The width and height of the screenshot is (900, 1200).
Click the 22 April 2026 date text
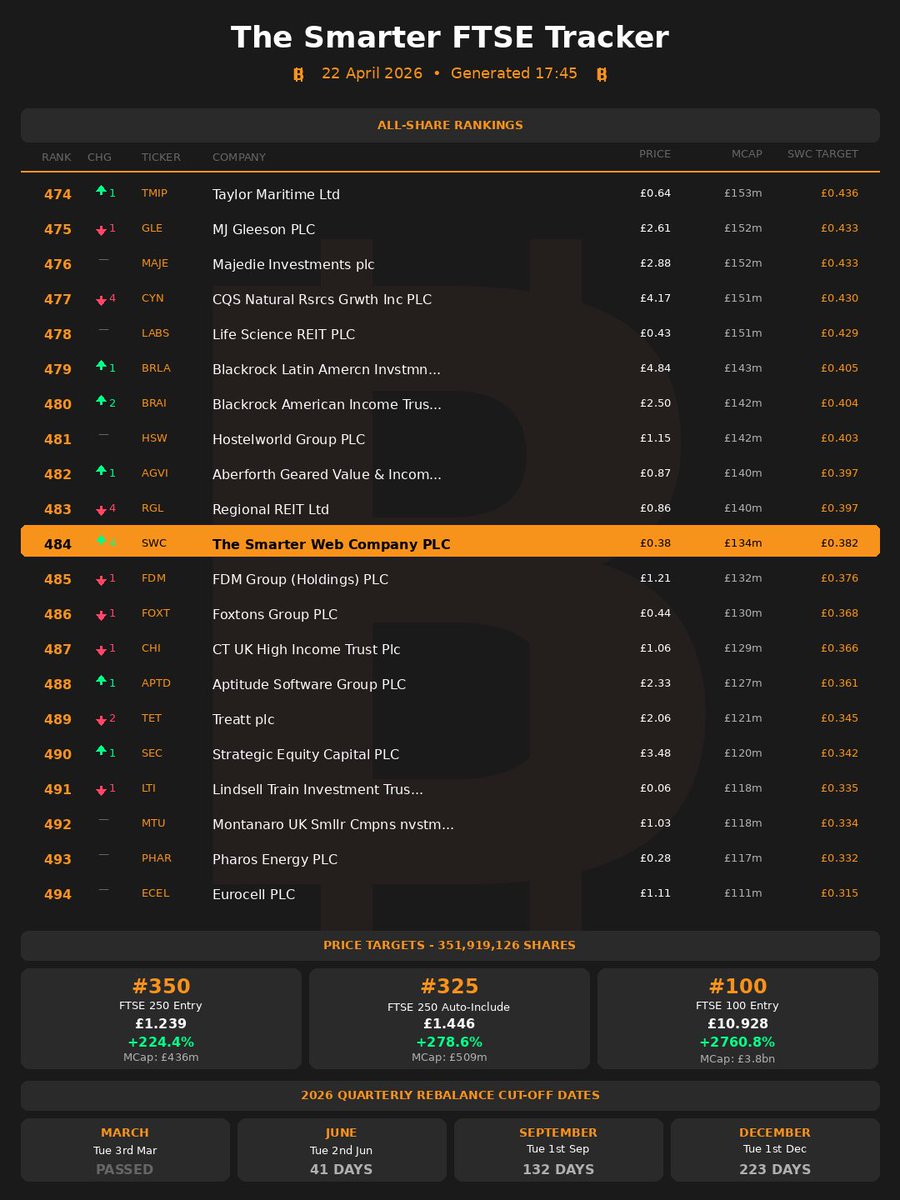(x=372, y=74)
